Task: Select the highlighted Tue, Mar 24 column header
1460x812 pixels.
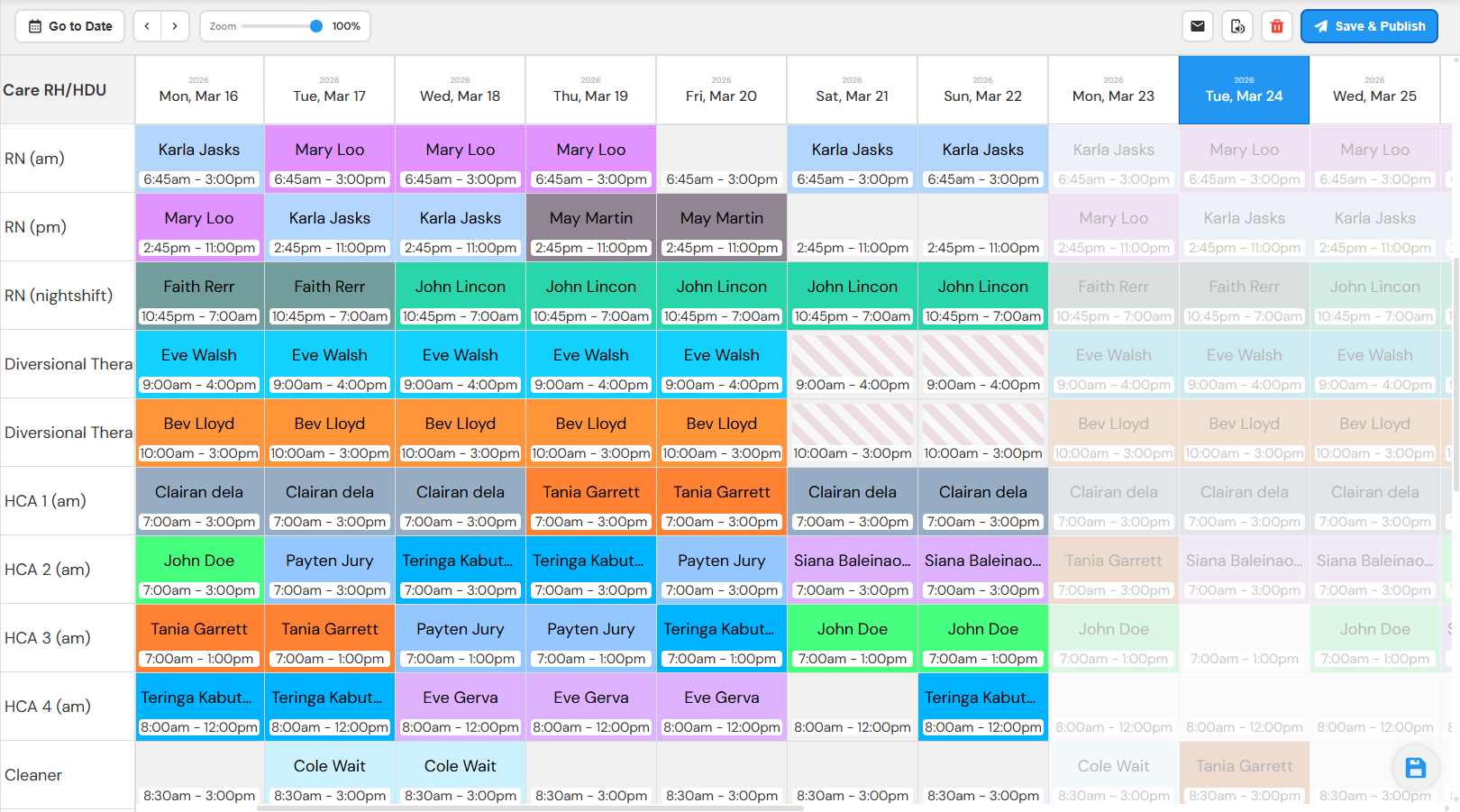Action: point(1244,89)
